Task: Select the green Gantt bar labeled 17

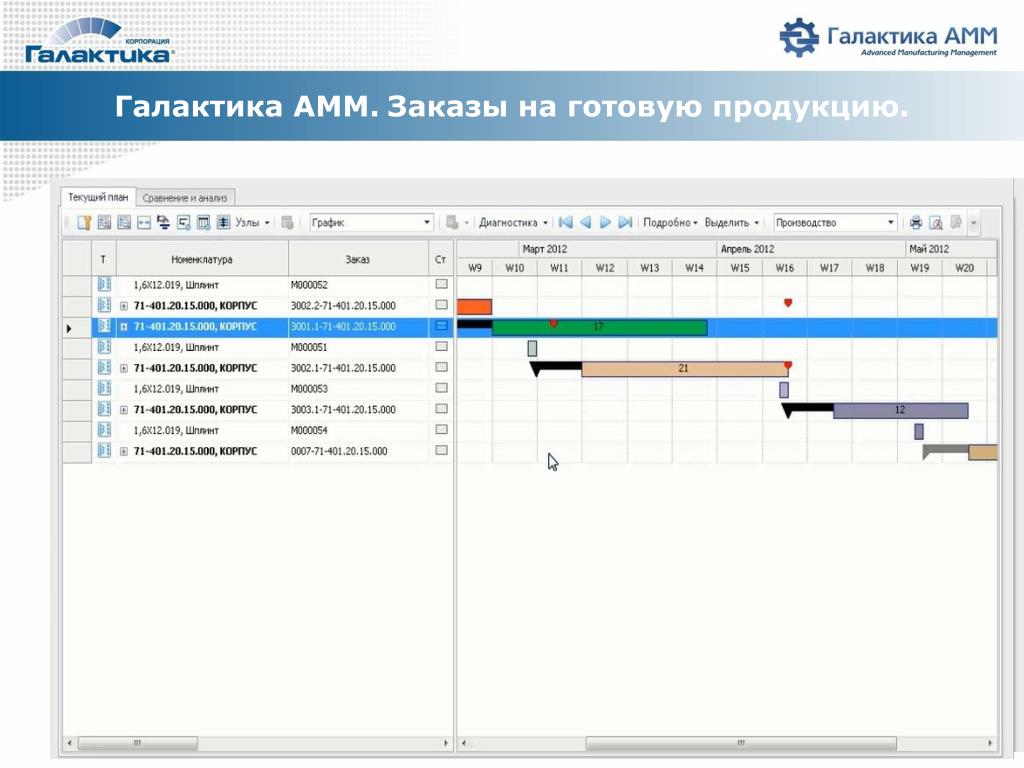Action: coord(600,327)
